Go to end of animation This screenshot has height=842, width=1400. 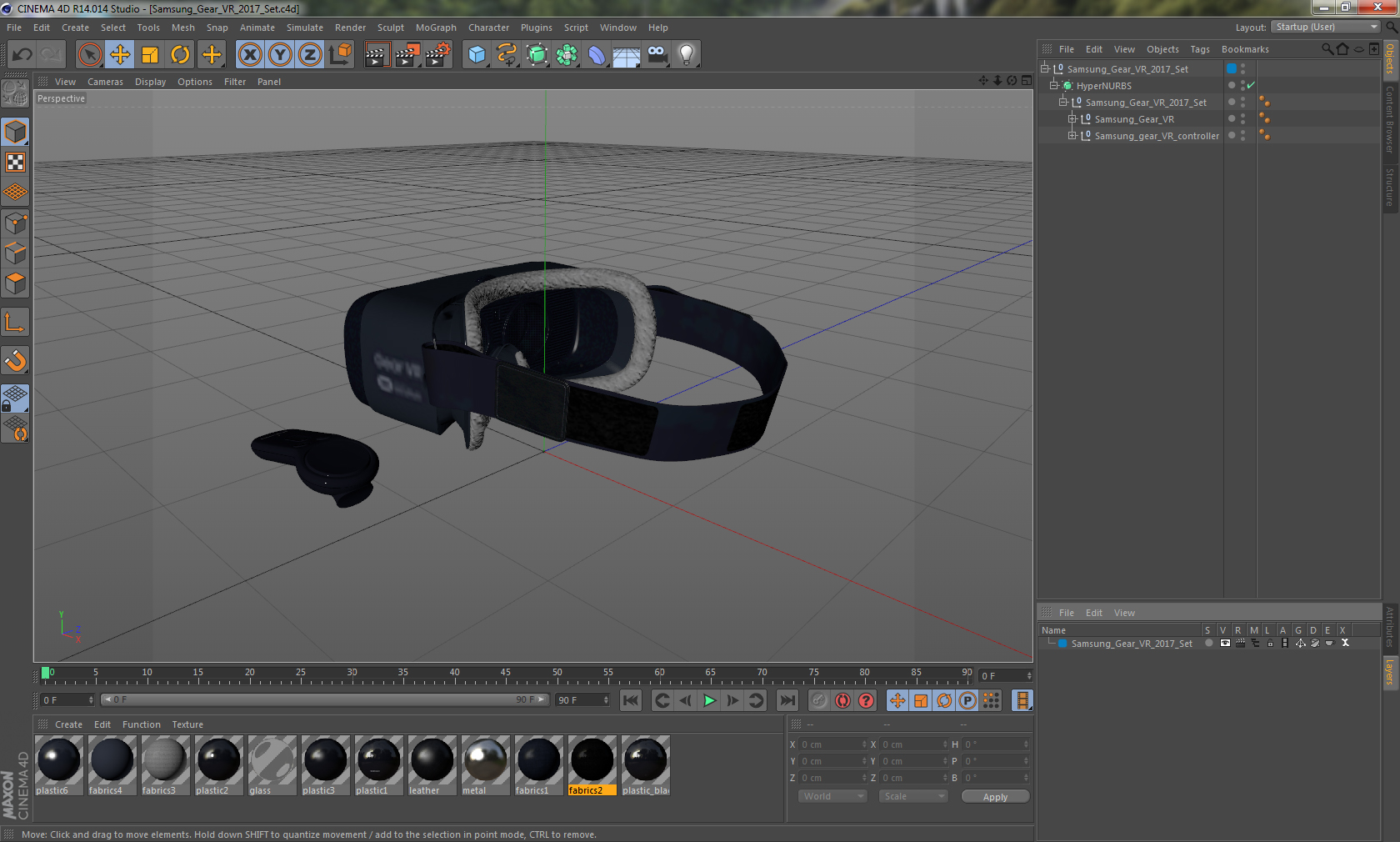coord(787,700)
